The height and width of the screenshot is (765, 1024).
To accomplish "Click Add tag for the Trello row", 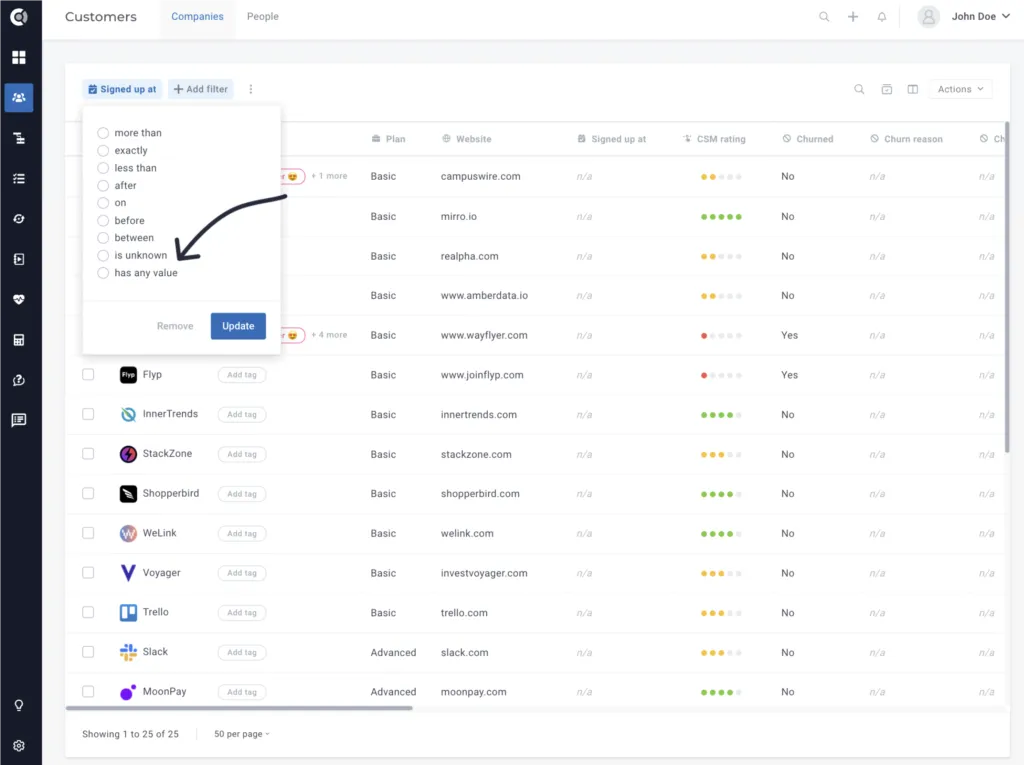I will (x=242, y=613).
